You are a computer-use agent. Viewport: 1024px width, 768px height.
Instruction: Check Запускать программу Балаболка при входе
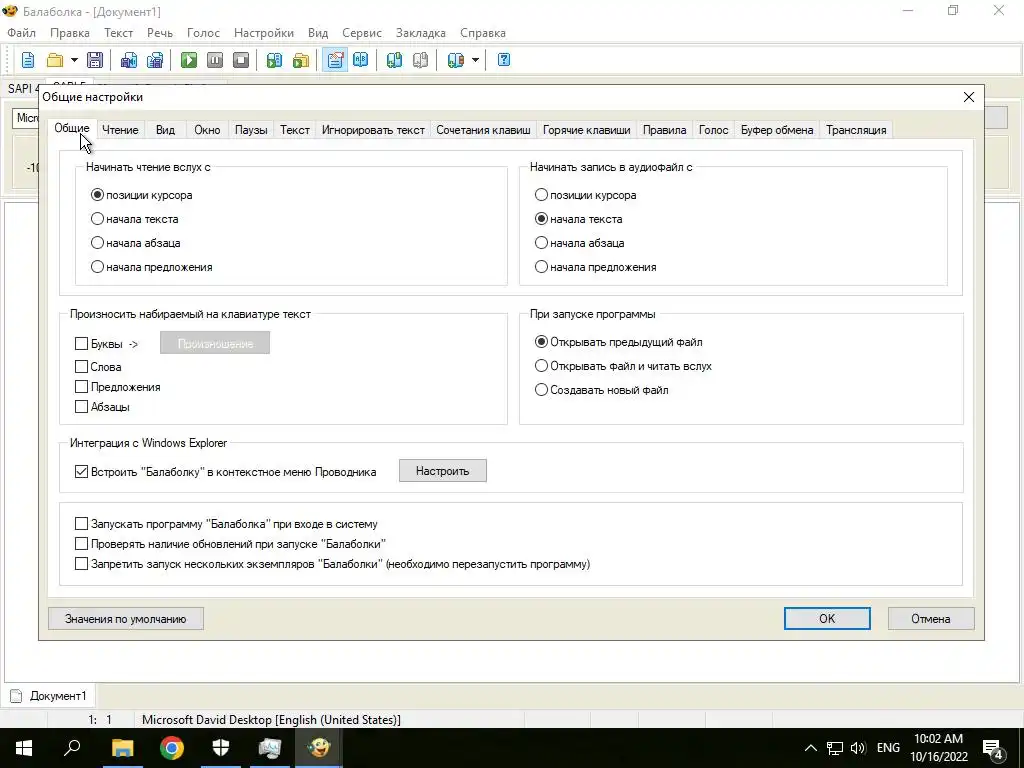coord(82,524)
